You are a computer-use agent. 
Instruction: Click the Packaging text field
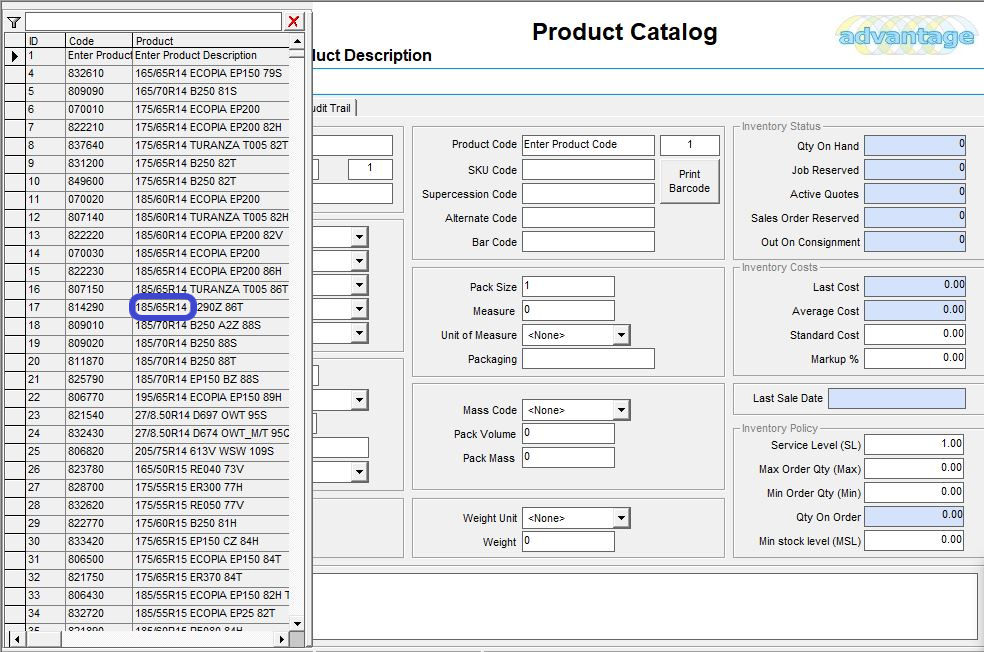[x=588, y=359]
